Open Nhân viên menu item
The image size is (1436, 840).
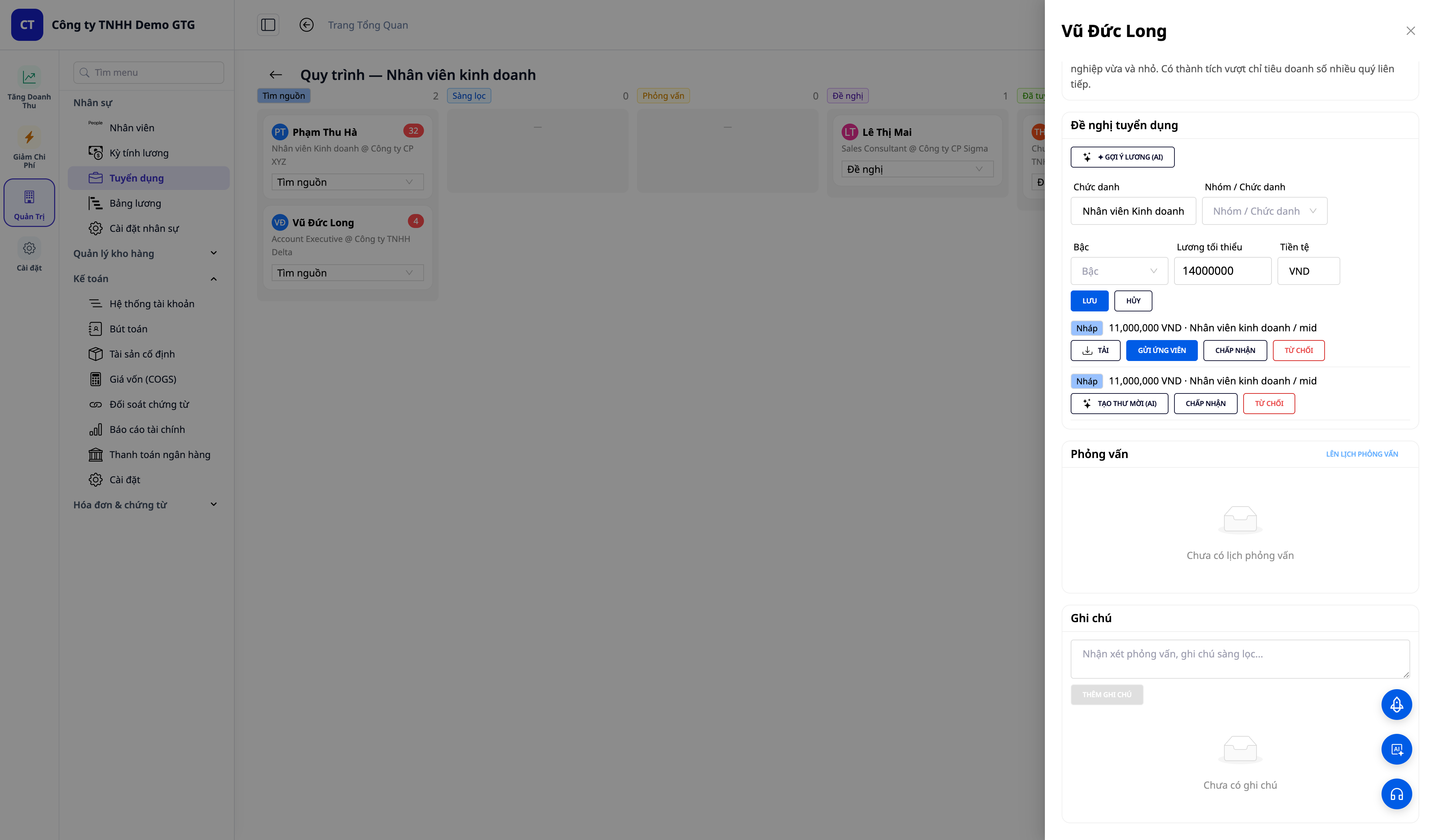(x=149, y=128)
